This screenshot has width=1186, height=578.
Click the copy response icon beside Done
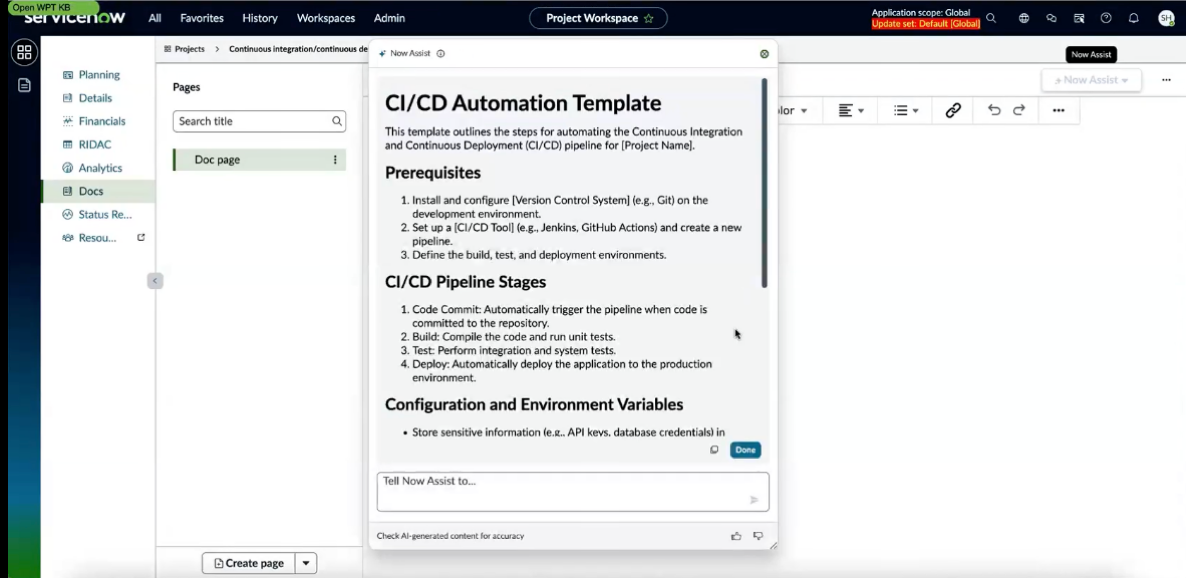713,449
